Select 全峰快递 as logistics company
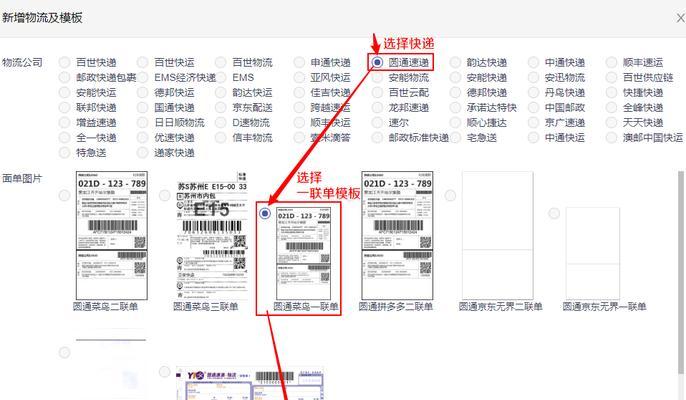The image size is (686, 400). pos(611,108)
